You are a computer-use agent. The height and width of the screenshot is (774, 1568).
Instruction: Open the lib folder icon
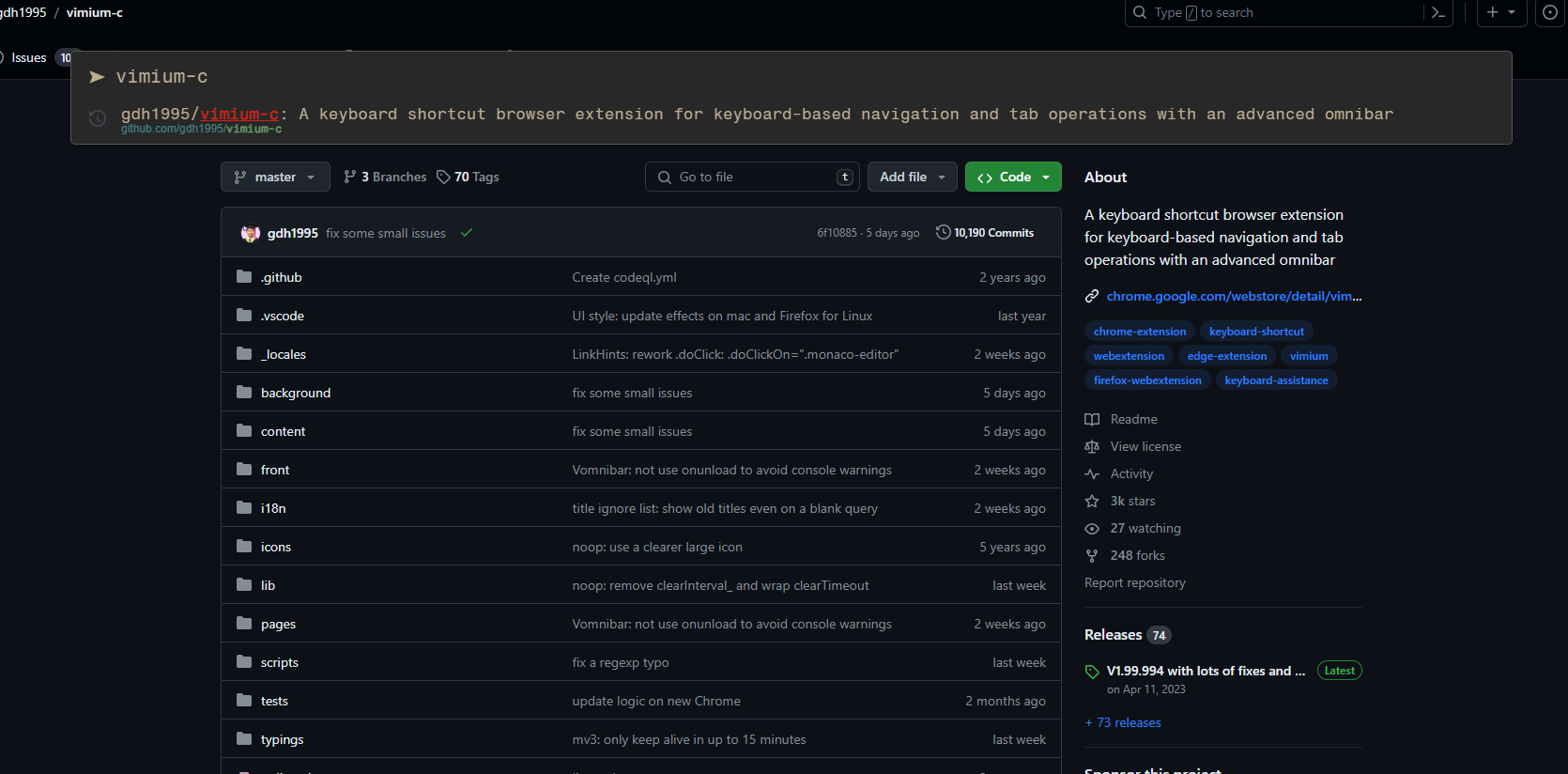coord(244,584)
